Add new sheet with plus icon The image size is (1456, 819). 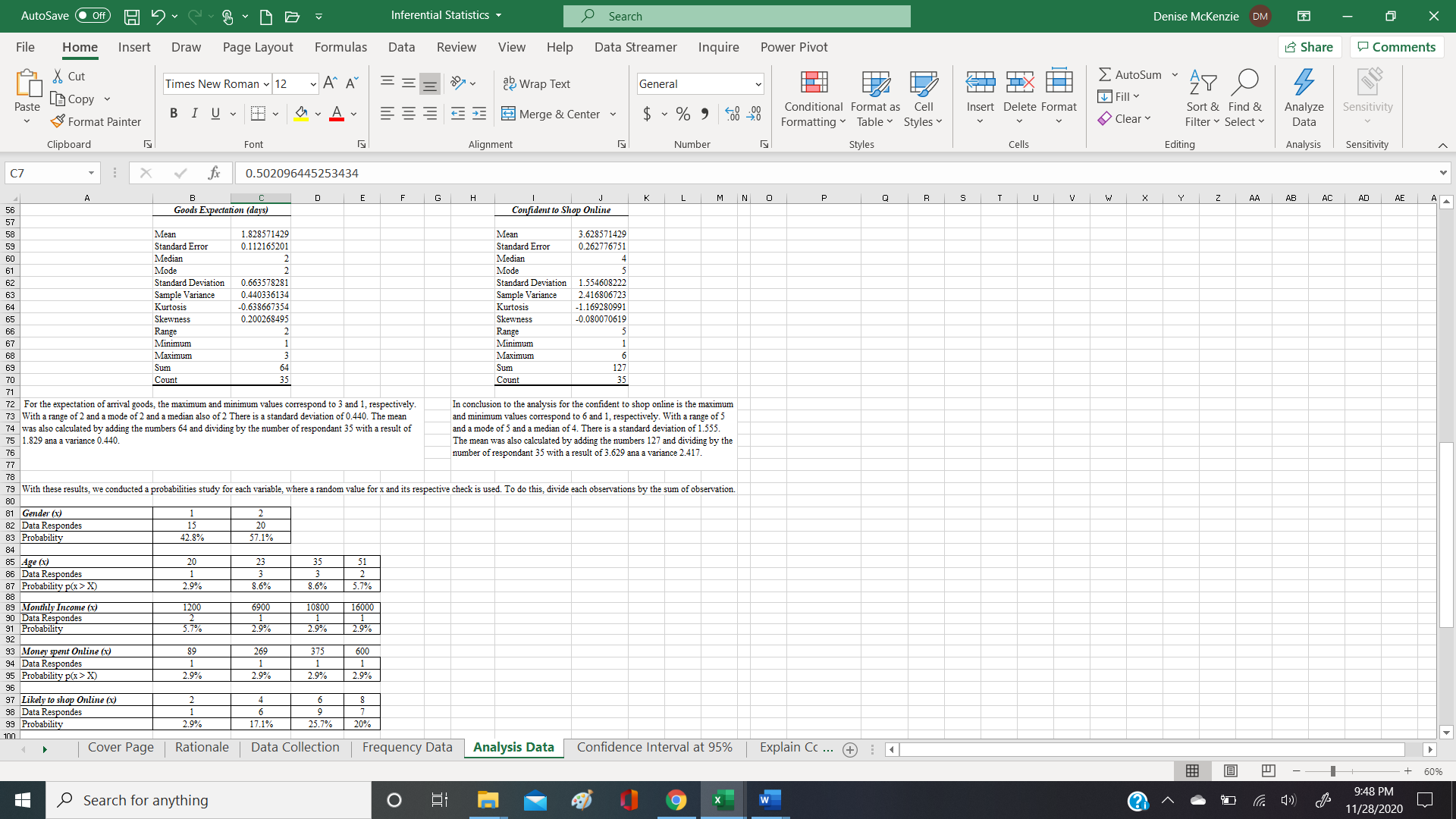click(x=850, y=750)
